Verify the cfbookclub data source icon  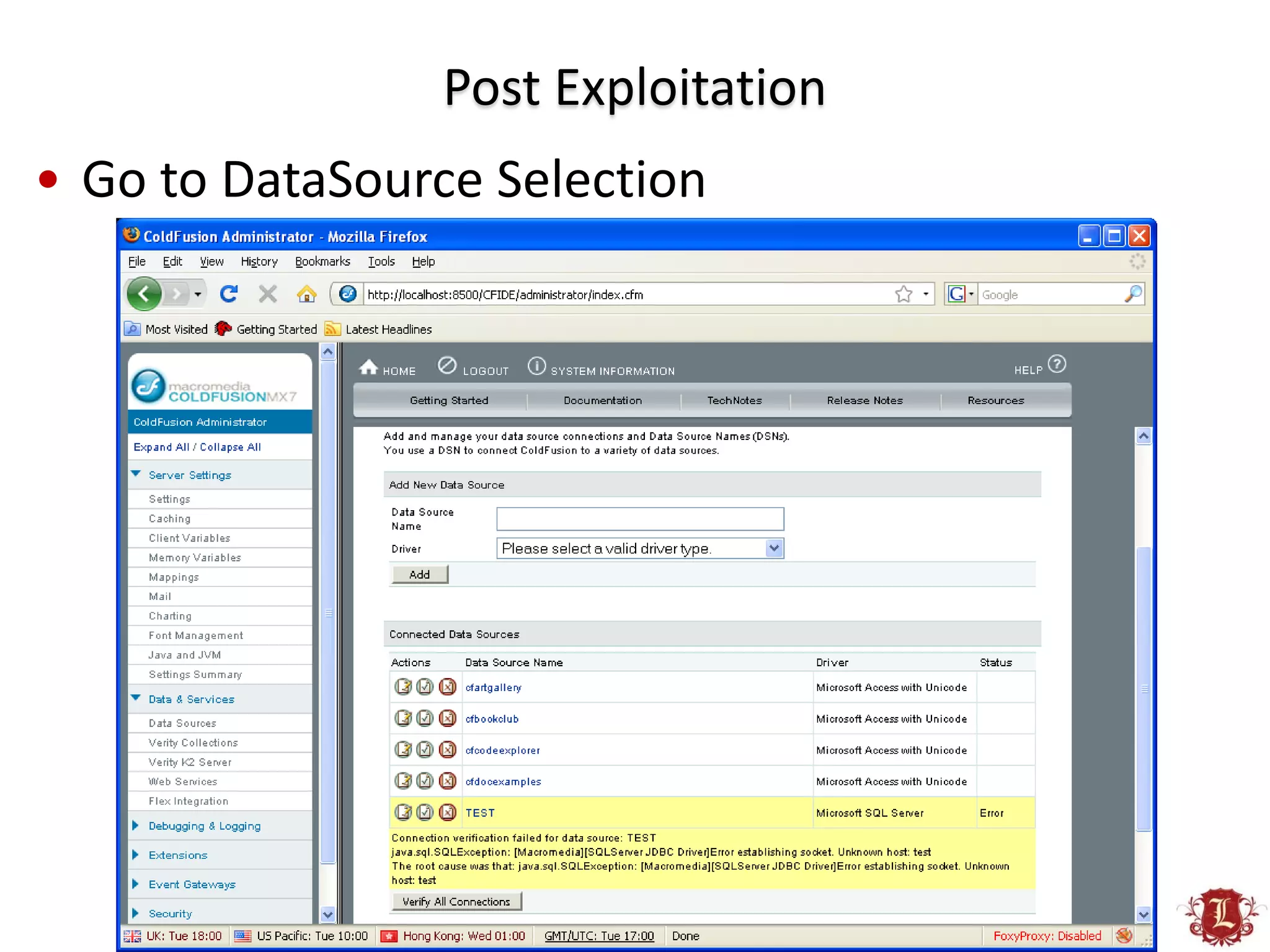click(425, 718)
